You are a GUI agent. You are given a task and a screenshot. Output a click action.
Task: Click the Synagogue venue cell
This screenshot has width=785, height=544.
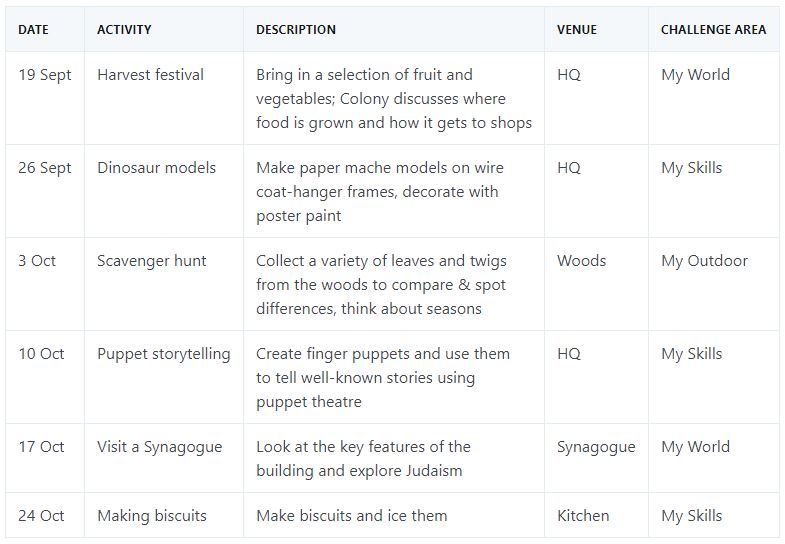(x=596, y=447)
